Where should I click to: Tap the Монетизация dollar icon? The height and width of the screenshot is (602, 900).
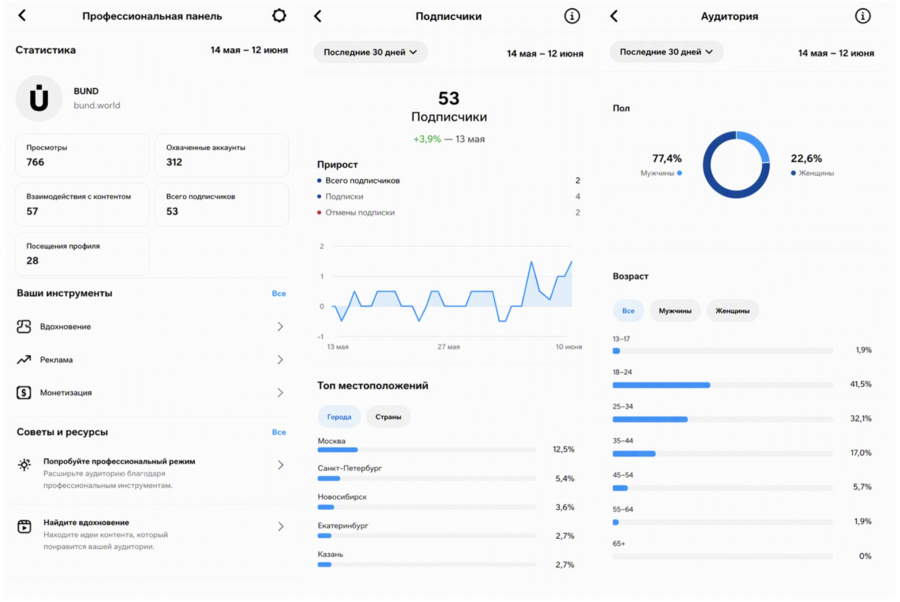coord(24,393)
